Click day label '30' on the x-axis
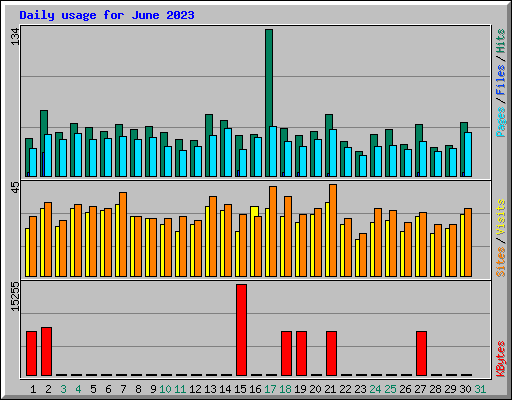512x400 pixels. 465,389
